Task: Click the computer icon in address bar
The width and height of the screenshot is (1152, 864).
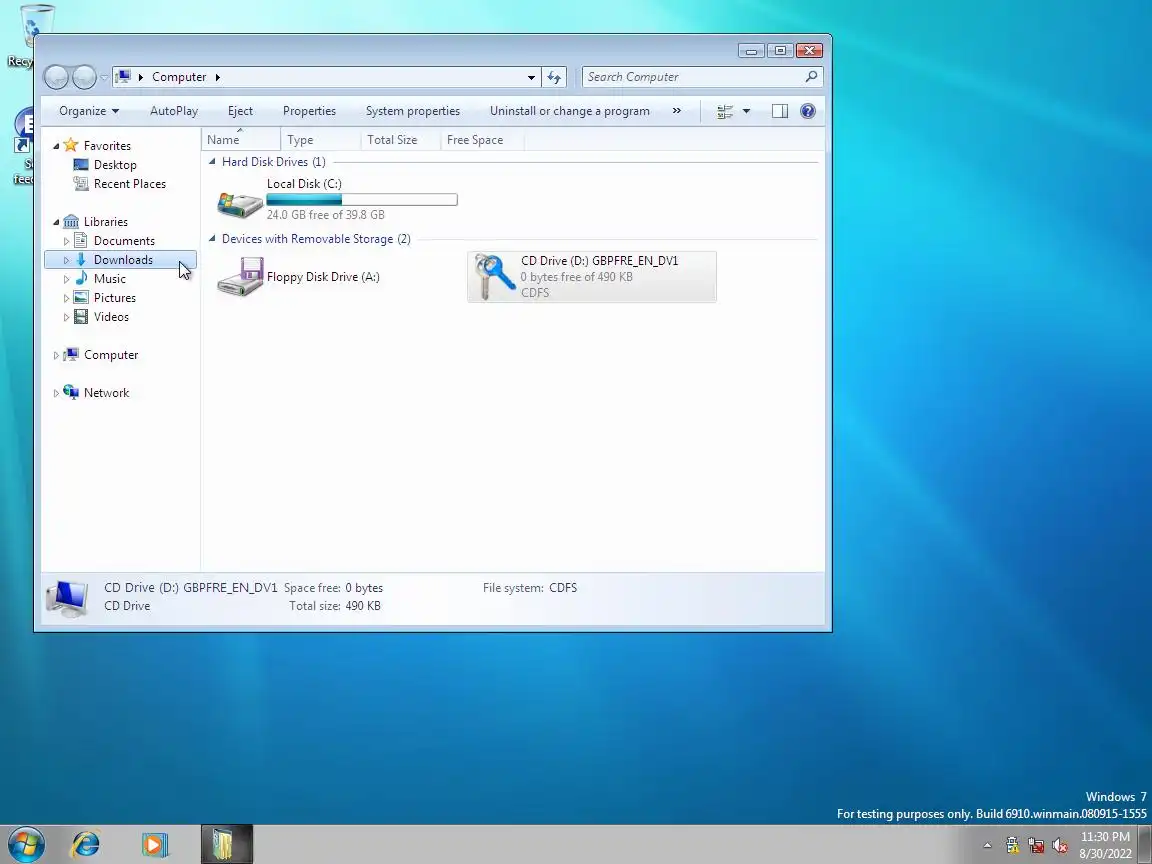Action: [x=123, y=77]
